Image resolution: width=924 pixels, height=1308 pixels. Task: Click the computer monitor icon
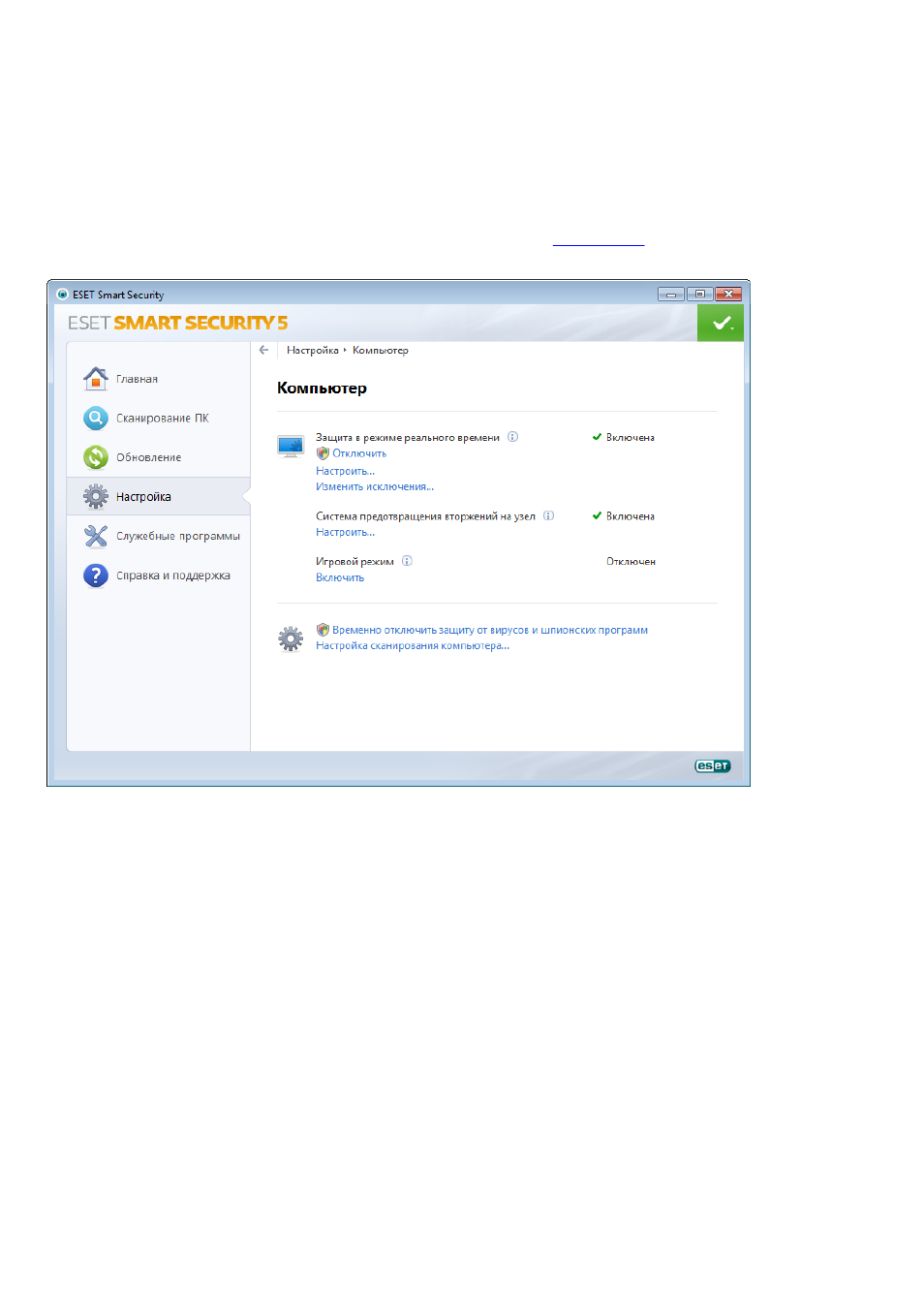point(291,446)
